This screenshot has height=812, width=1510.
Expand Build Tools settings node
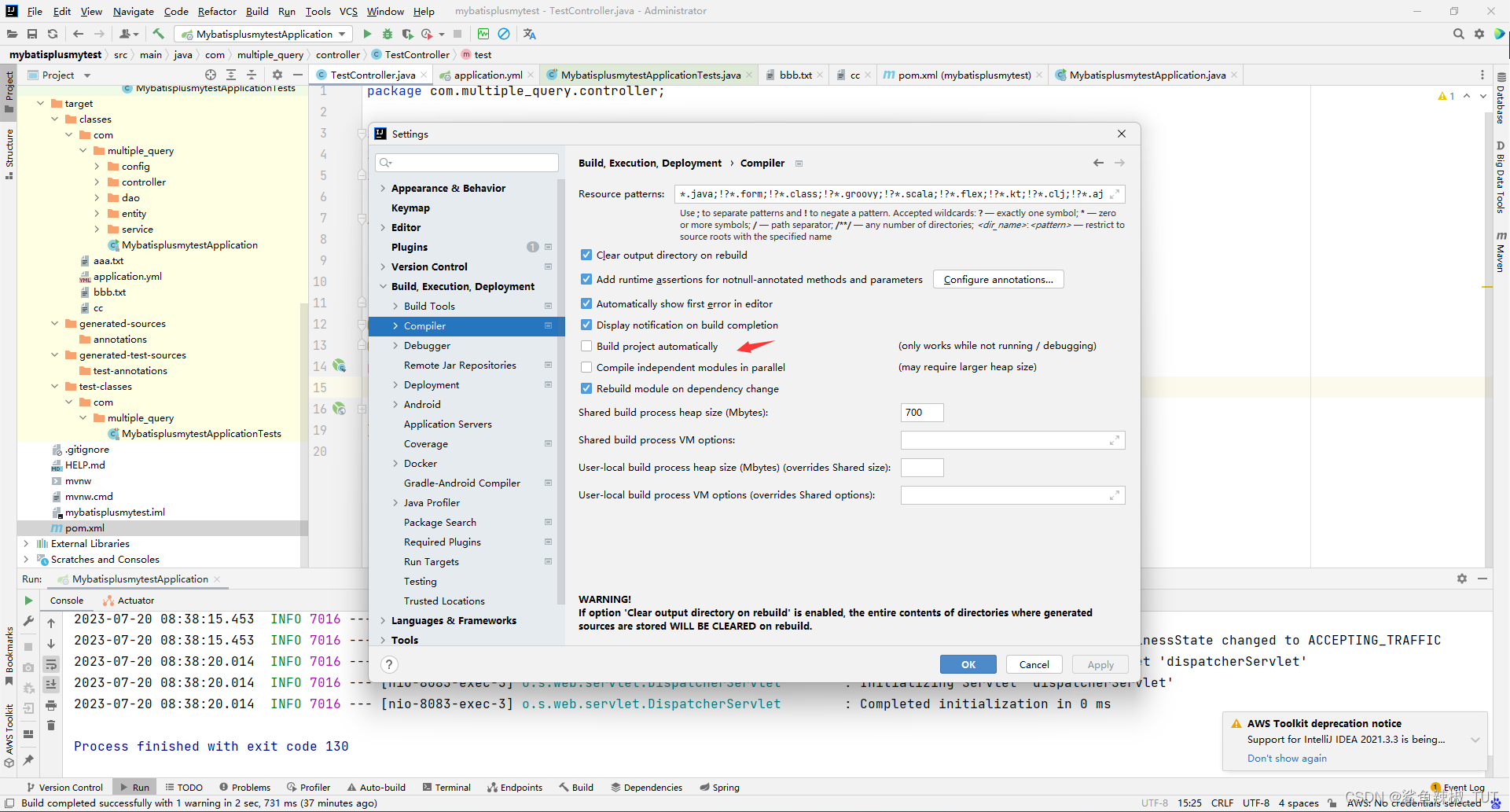[395, 306]
